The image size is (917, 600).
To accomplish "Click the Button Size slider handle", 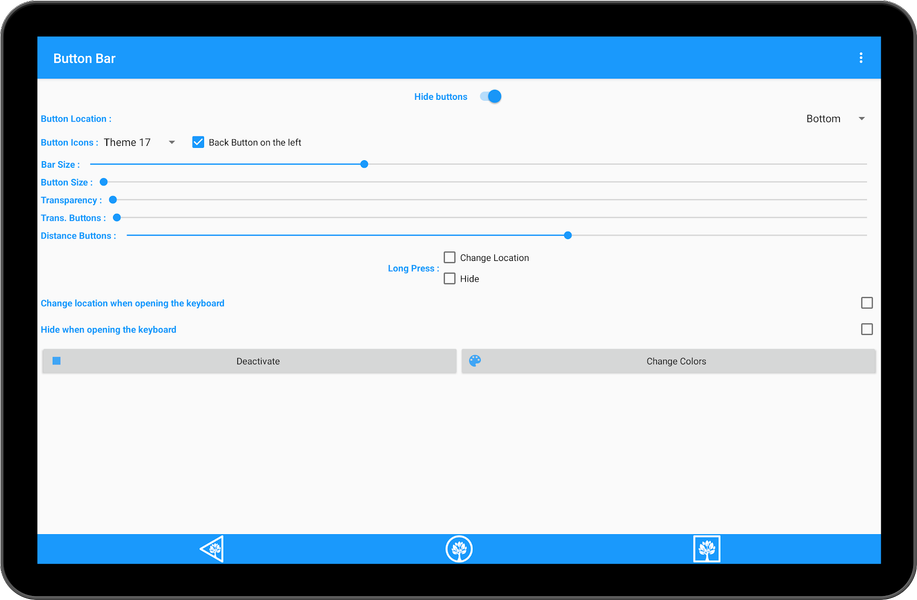I will (x=104, y=182).
